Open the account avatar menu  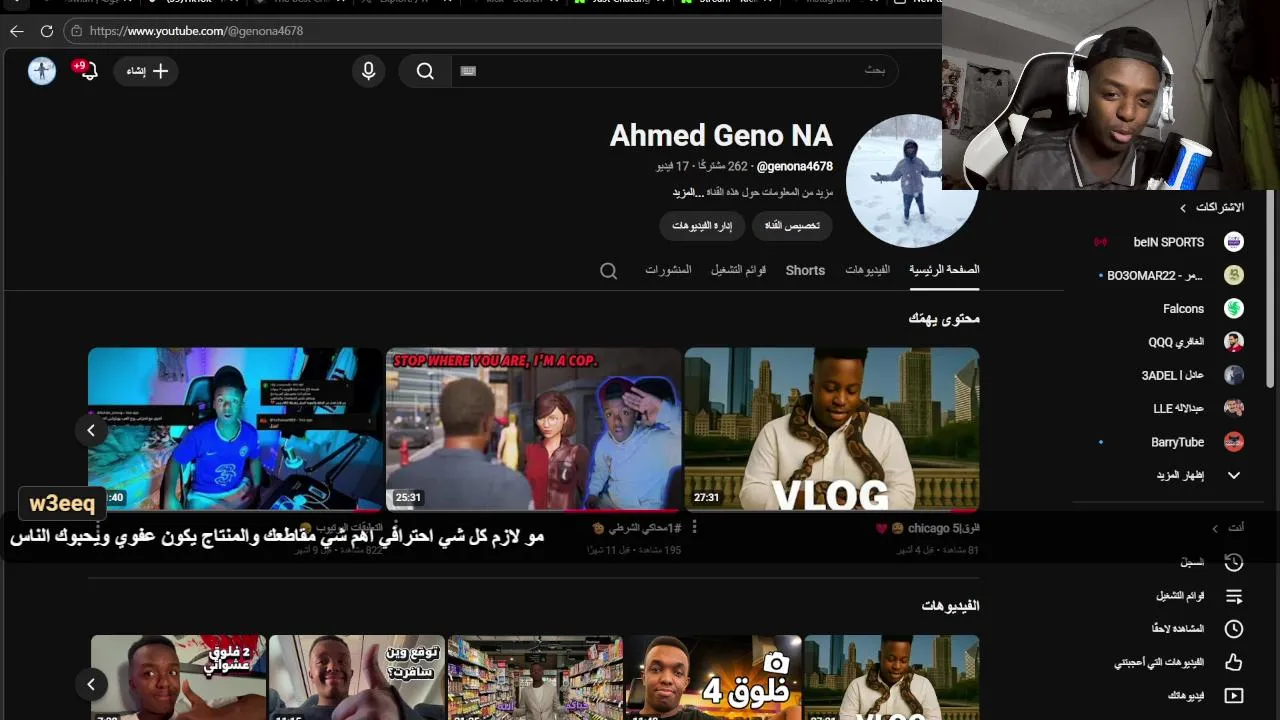coord(42,71)
